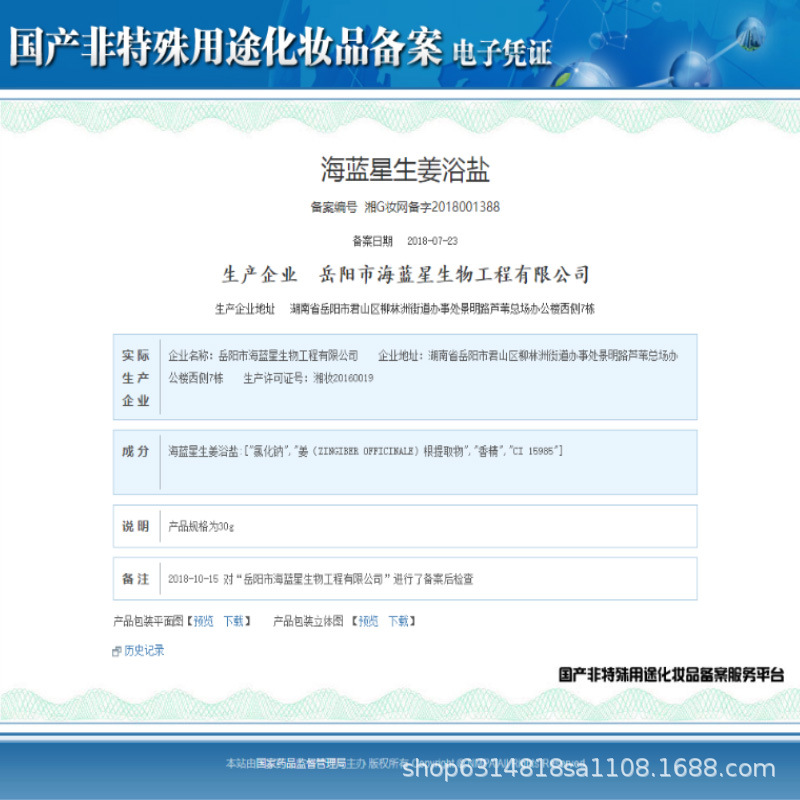
Task: Click the 历史记录 window icon
Action: coord(116,652)
